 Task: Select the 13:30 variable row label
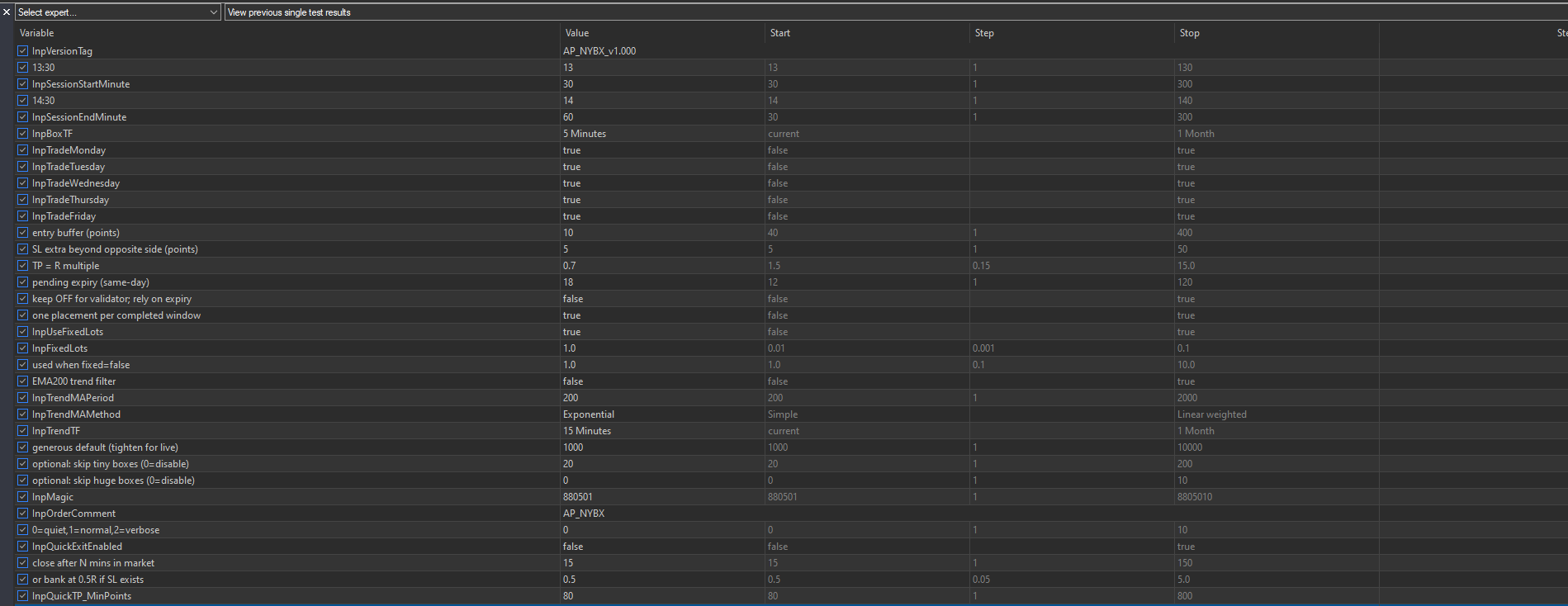click(43, 68)
